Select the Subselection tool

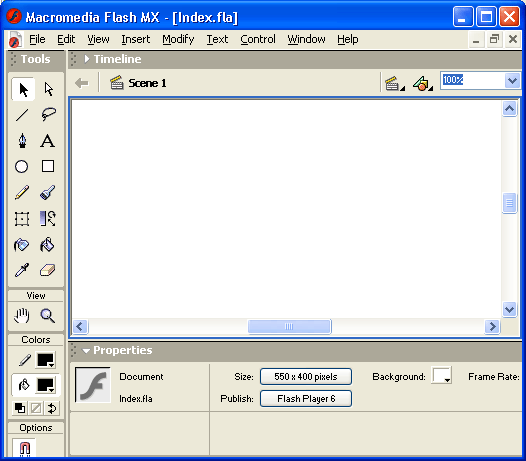(x=49, y=90)
